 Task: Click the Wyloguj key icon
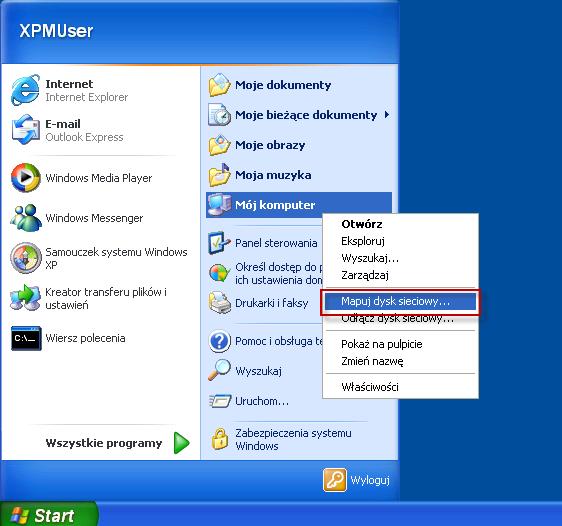pos(335,479)
